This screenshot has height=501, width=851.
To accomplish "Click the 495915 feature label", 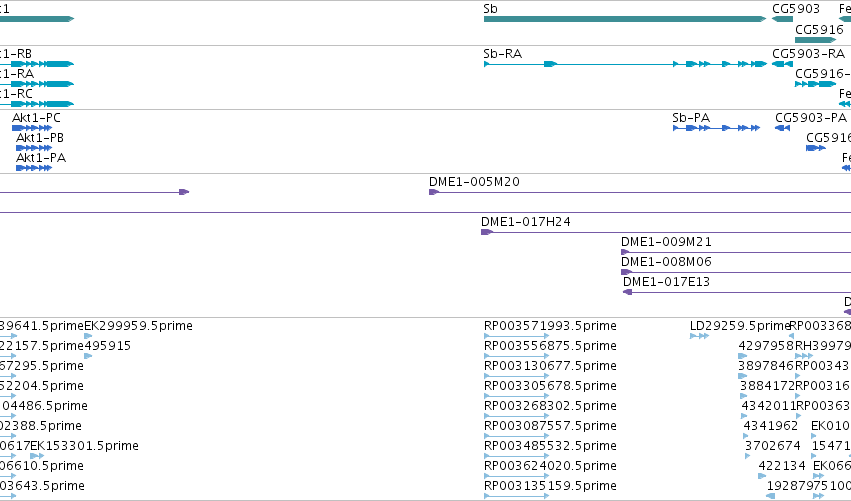I will [107, 346].
